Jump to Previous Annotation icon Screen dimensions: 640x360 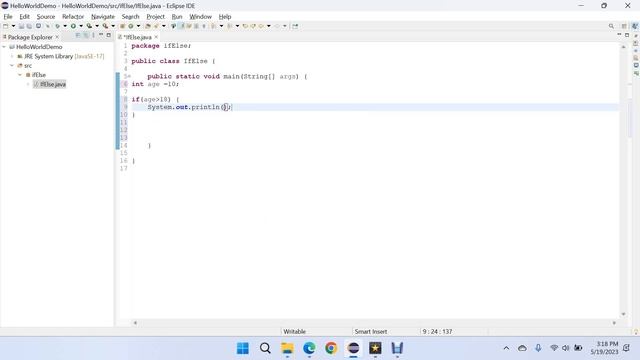coord(229,26)
